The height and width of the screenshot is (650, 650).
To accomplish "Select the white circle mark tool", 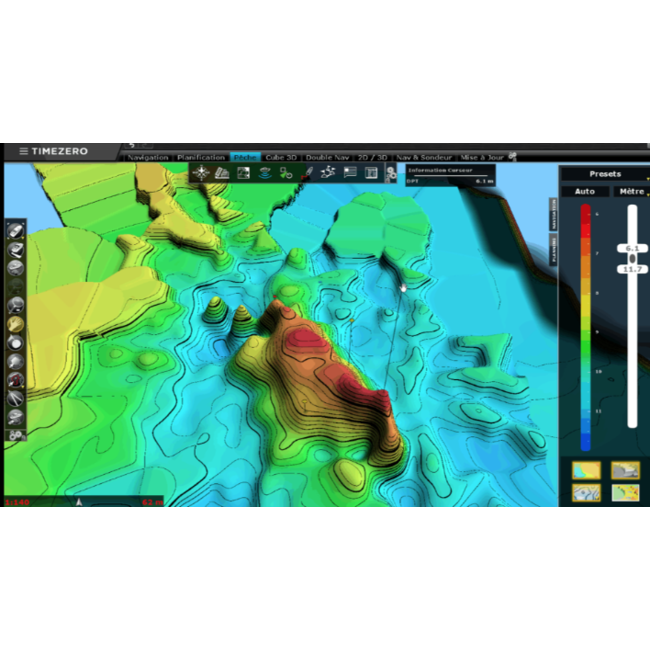I will pyautogui.click(x=16, y=342).
